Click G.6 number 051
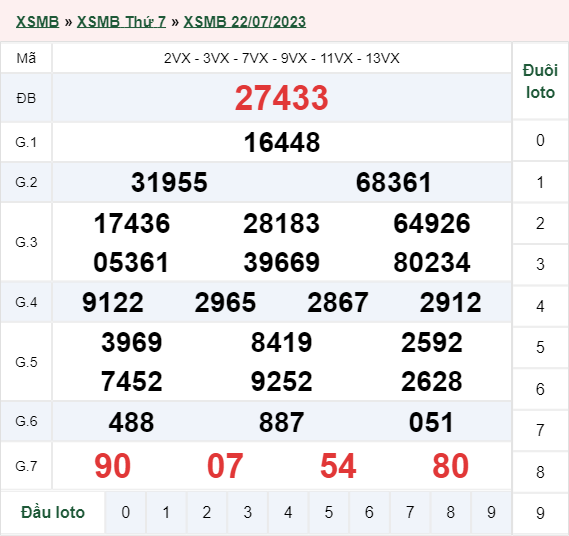Image resolution: width=569 pixels, height=536 pixels. pyautogui.click(x=431, y=422)
